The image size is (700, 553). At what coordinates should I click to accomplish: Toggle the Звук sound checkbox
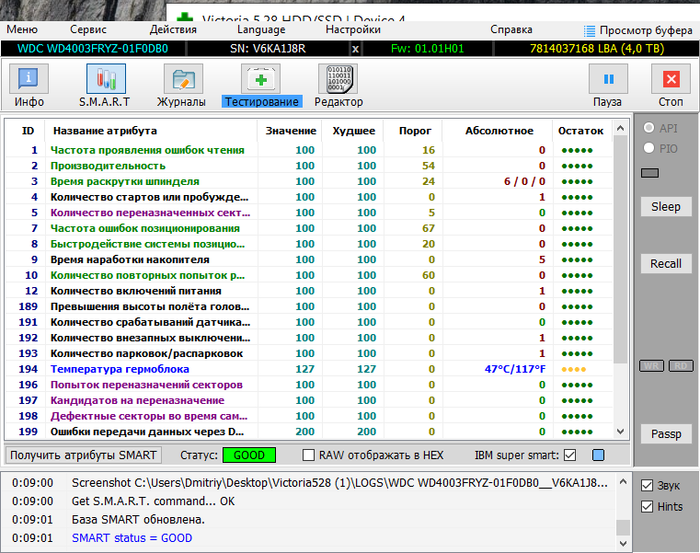646,485
